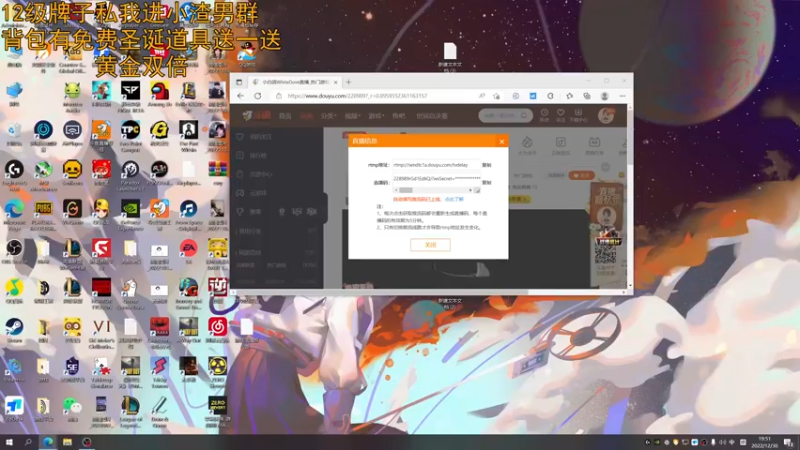Open the tab actions menu icon
The height and width of the screenshot is (450, 800).
pos(239,82)
